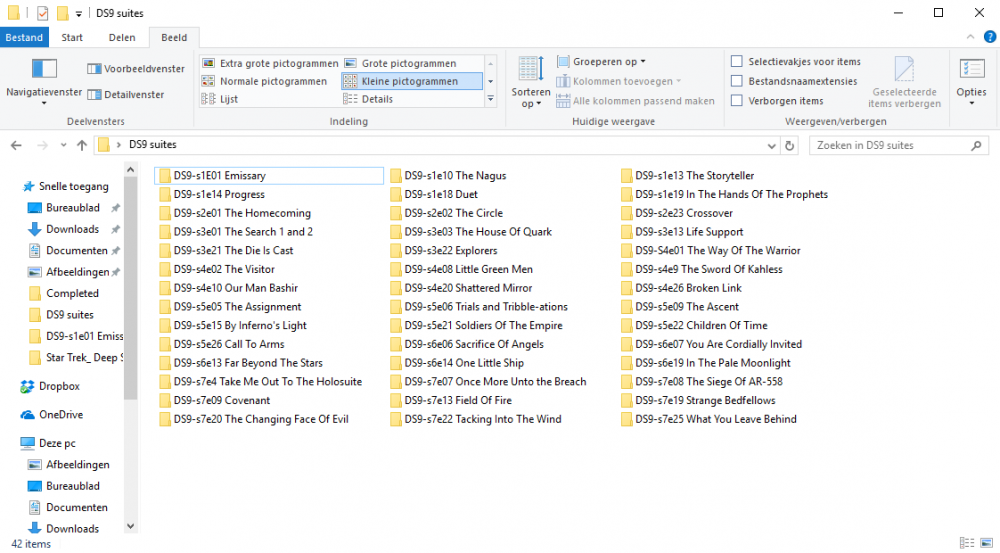This screenshot has height=553, width=1000.
Task: Click DS9 suites in the address bar
Action: click(x=153, y=145)
